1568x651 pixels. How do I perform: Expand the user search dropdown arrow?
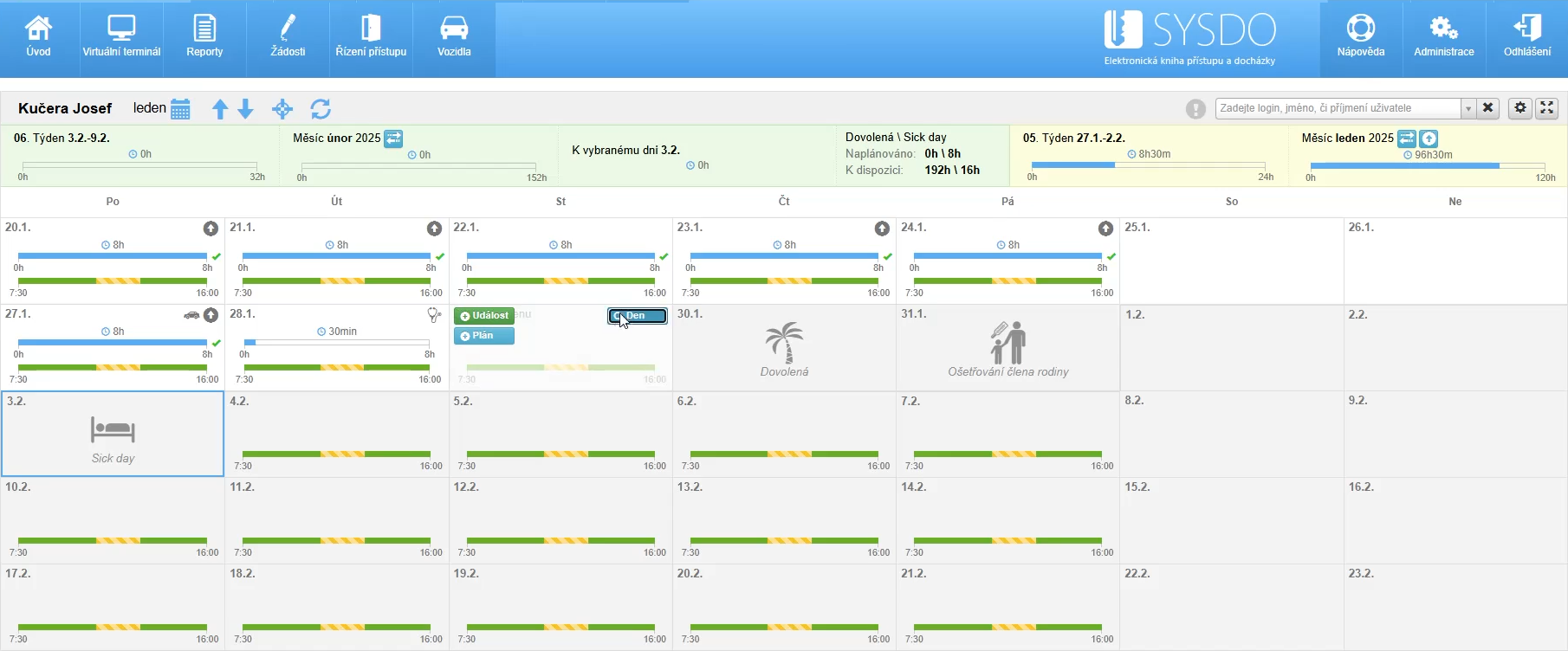(1468, 108)
